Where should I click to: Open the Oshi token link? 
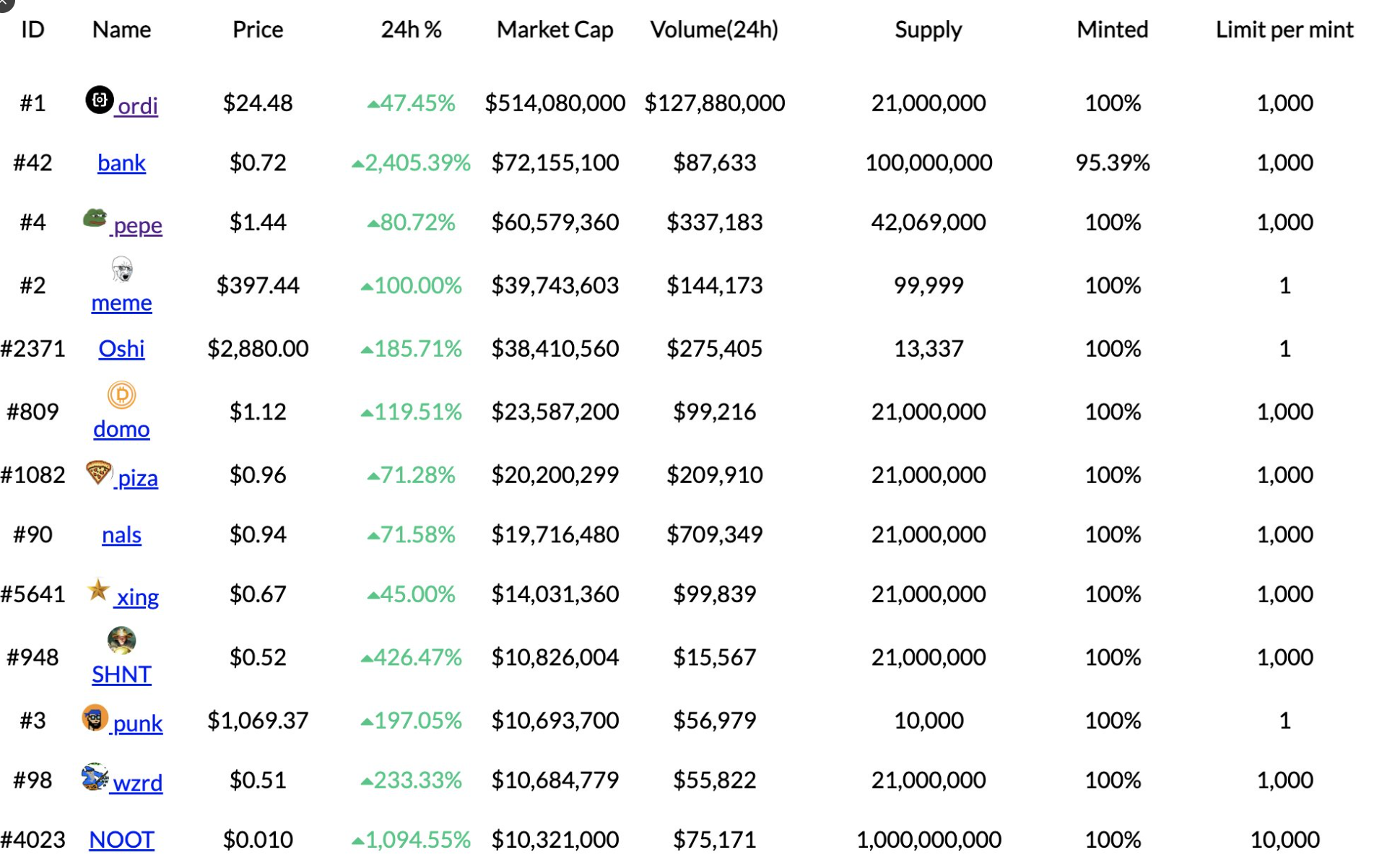click(x=121, y=349)
